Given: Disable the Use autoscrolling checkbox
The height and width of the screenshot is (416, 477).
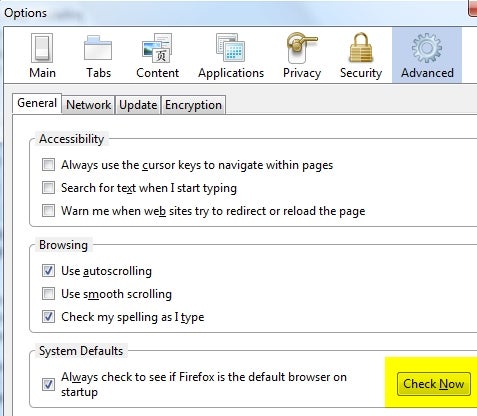Looking at the screenshot, I should click(48, 271).
